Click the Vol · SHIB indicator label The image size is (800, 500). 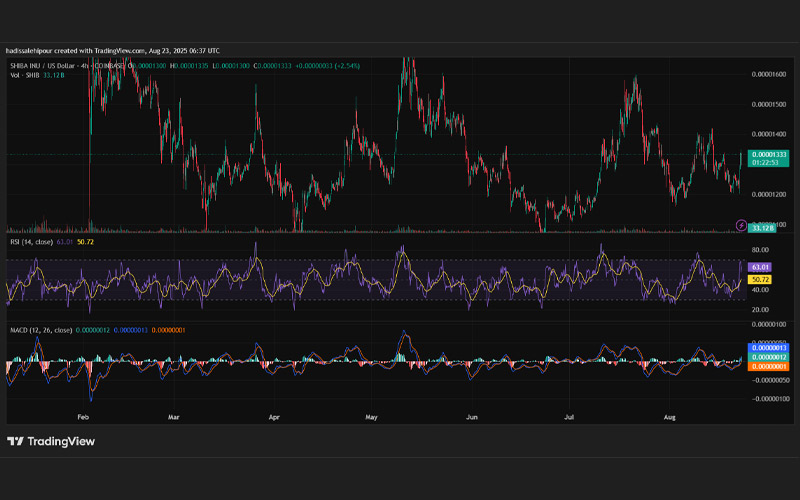coord(24,75)
